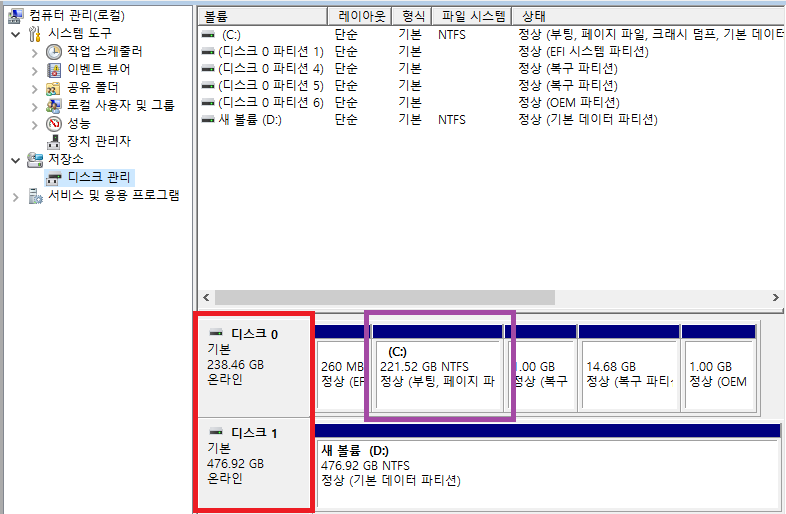Viewport: 786px width, 514px height.
Task: Select (디스크 0 파티션 4) volume name
Action: (271, 69)
